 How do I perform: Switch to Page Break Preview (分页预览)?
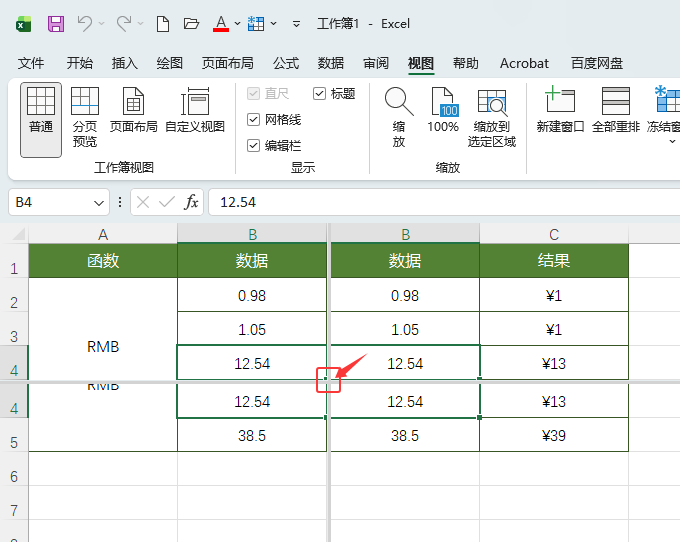[85, 117]
